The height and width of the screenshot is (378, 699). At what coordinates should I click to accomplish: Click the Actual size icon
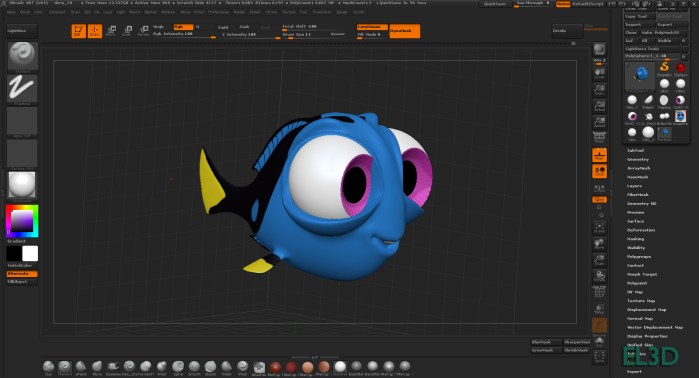pyautogui.click(x=600, y=106)
